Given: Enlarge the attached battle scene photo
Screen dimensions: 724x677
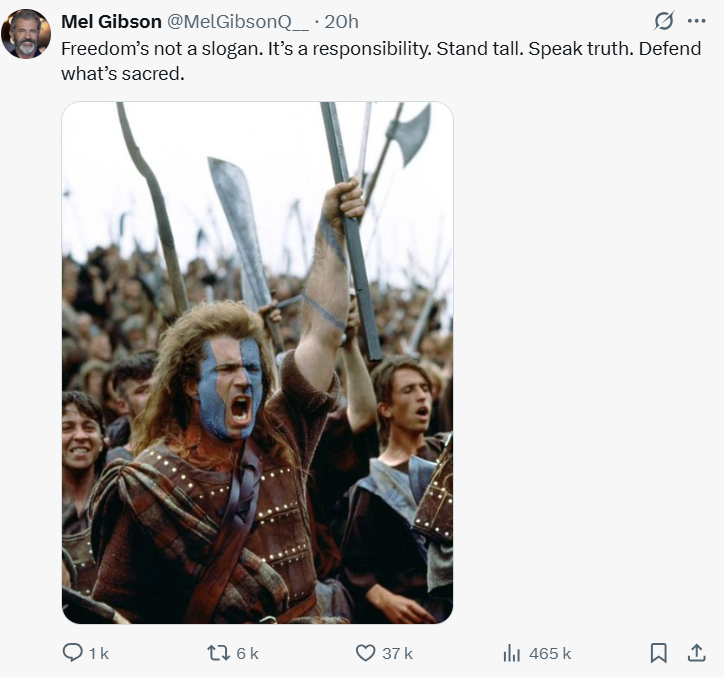Looking at the screenshot, I should coord(257,362).
